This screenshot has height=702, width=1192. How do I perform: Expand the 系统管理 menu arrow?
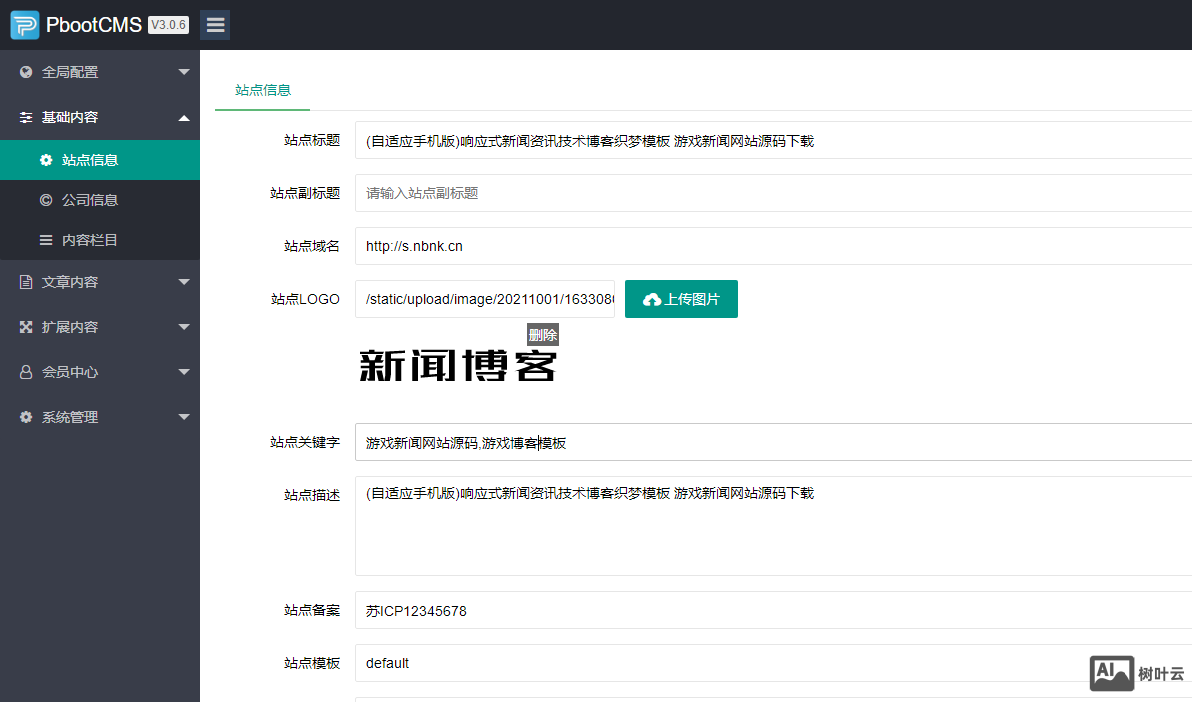point(184,417)
